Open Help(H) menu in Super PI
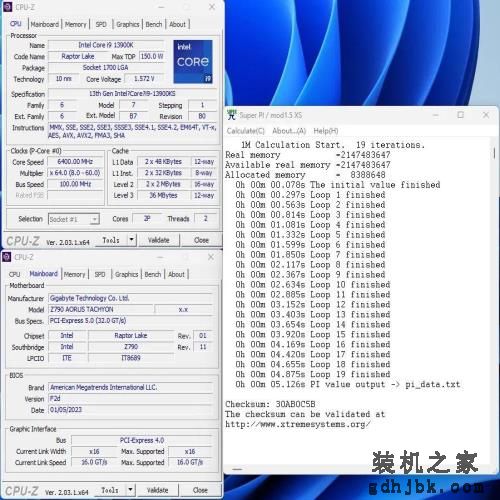The image size is (500, 500). 326,131
